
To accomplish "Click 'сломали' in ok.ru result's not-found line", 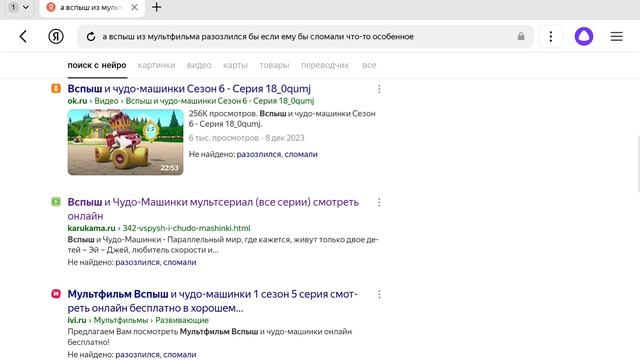I will [x=301, y=154].
